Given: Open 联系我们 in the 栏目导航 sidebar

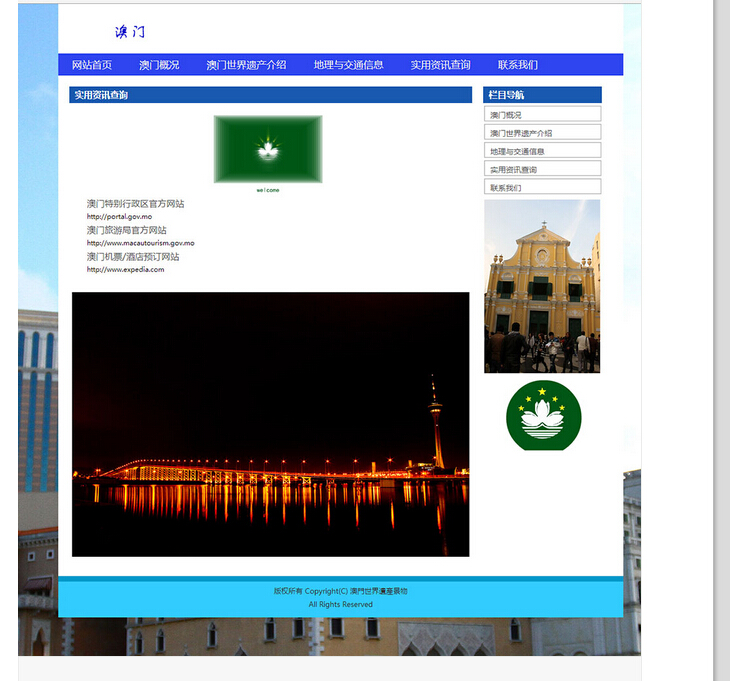Looking at the screenshot, I should tap(542, 187).
